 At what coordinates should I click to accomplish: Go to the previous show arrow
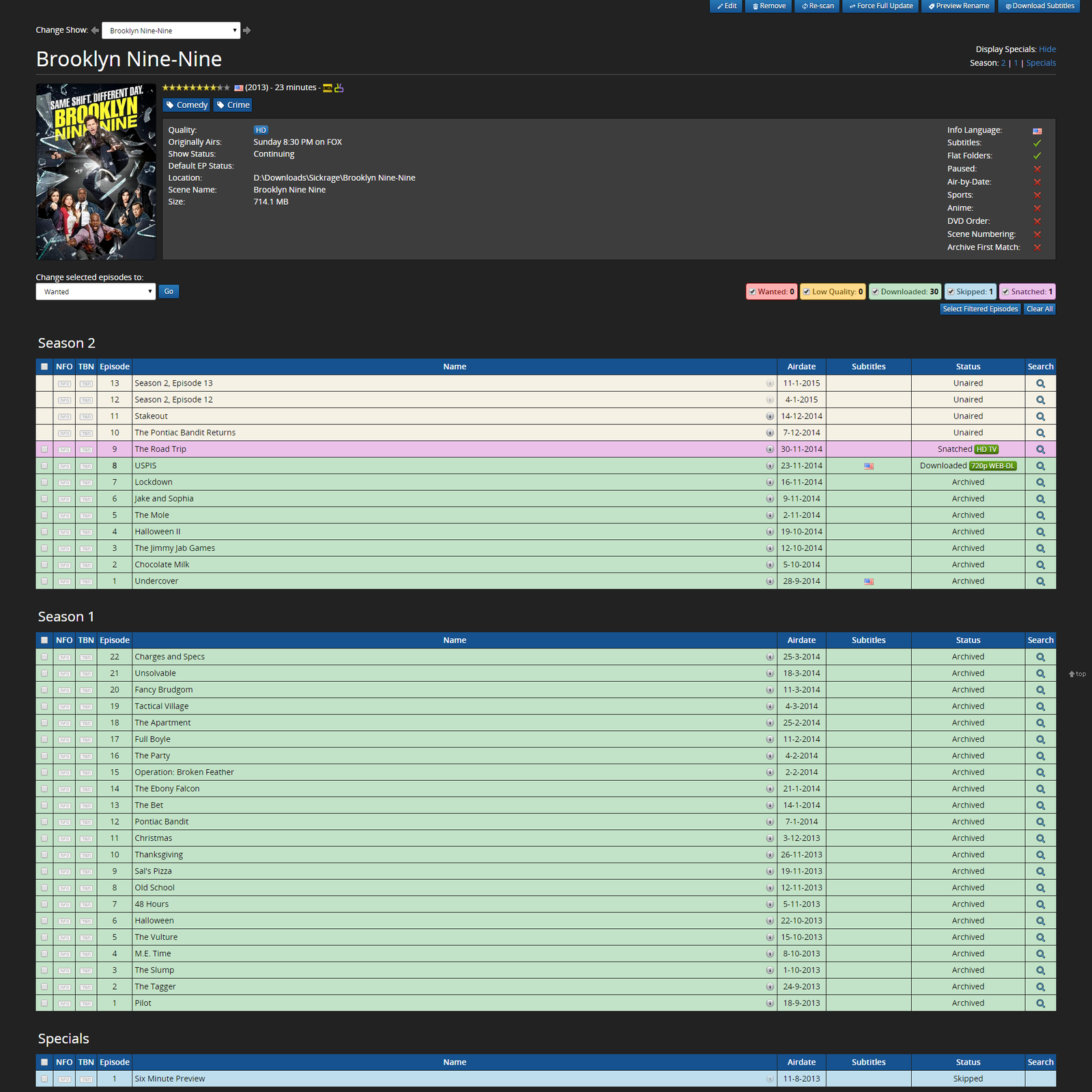pyautogui.click(x=95, y=30)
